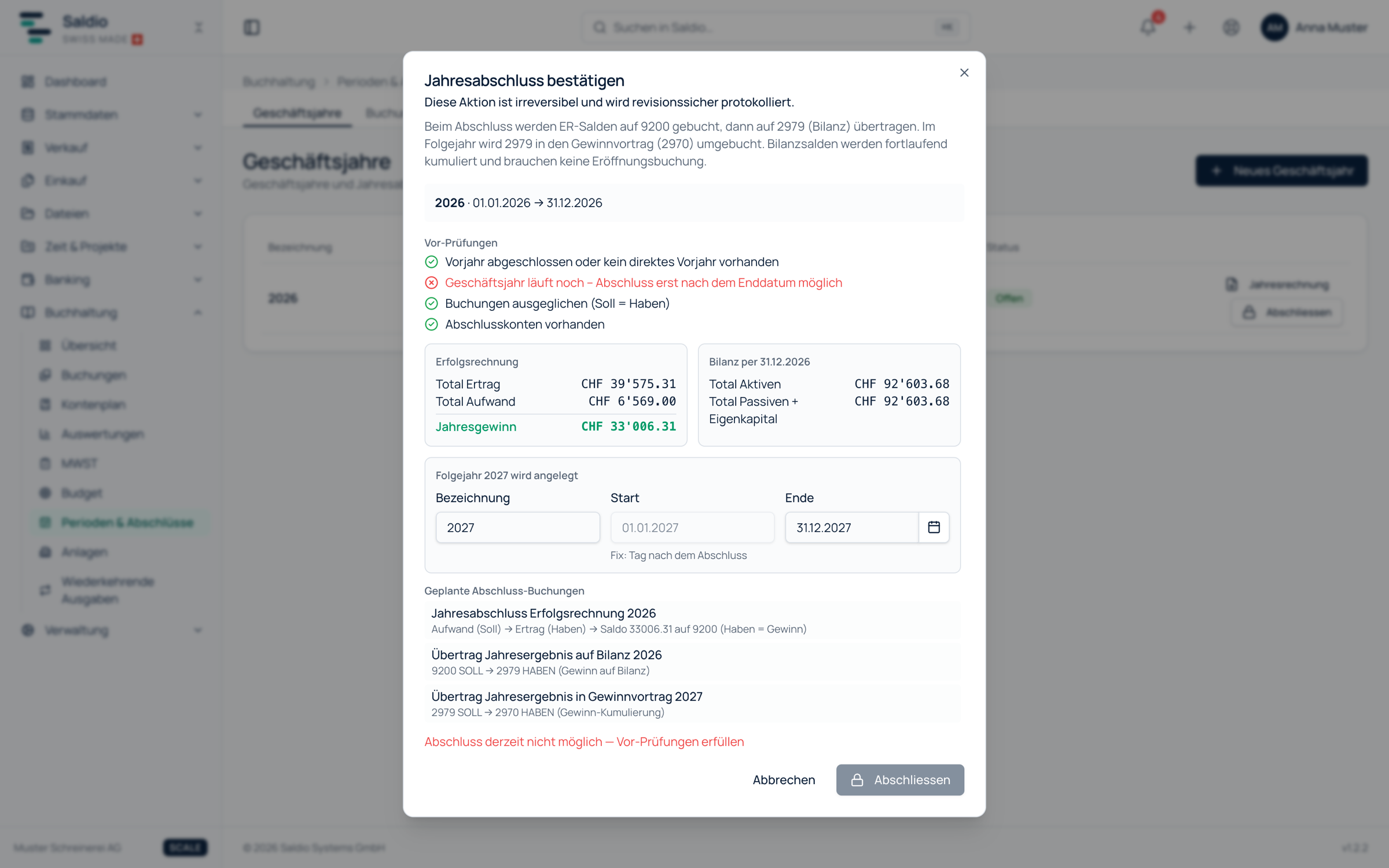Close the Jahresabschluss bestätigen dialog
Image resolution: width=1389 pixels, height=868 pixels.
[964, 72]
